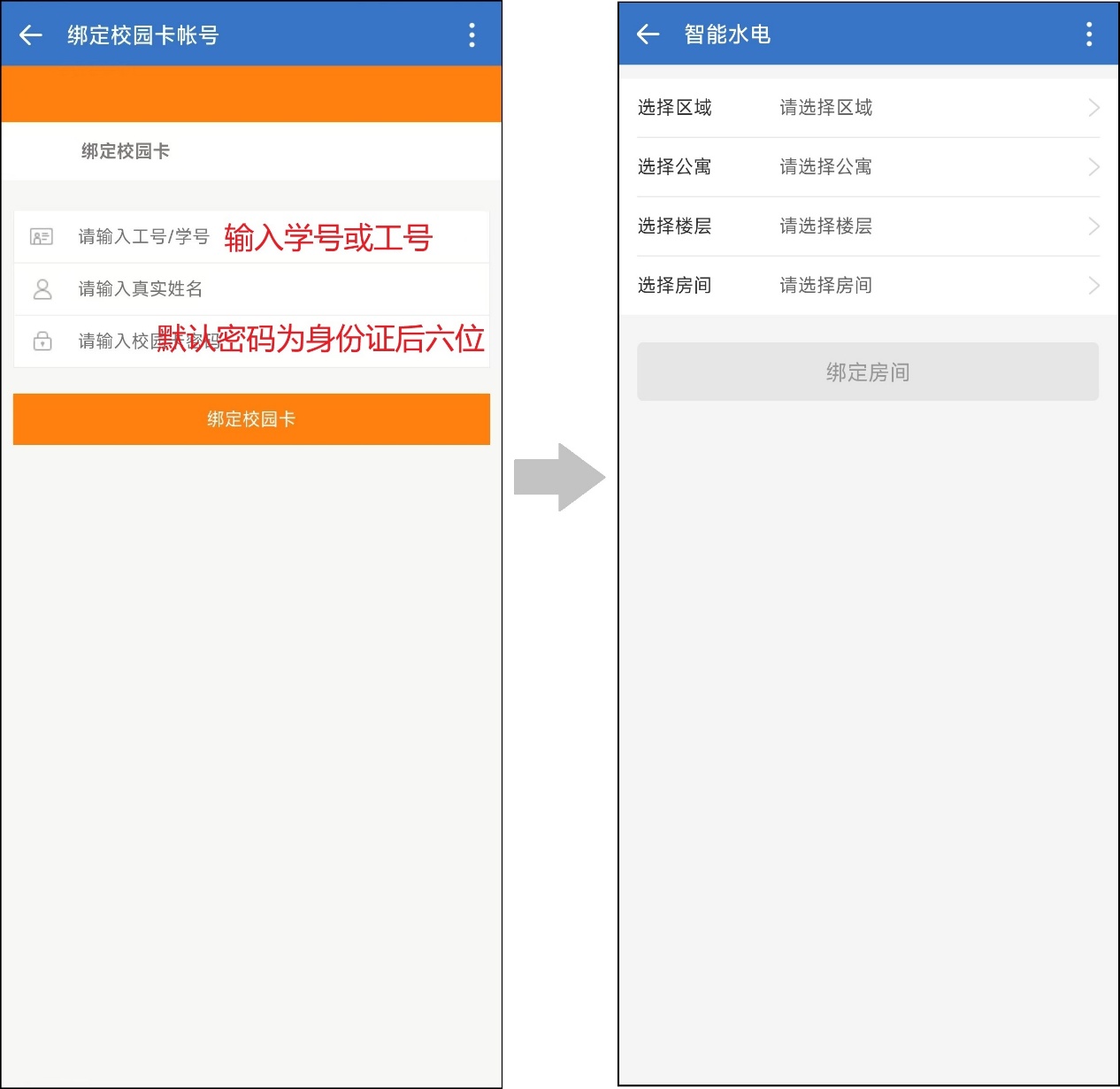Viewport: 1120px width, 1089px height.
Task: Click the person icon beside 真实姓名
Action: pos(42,289)
